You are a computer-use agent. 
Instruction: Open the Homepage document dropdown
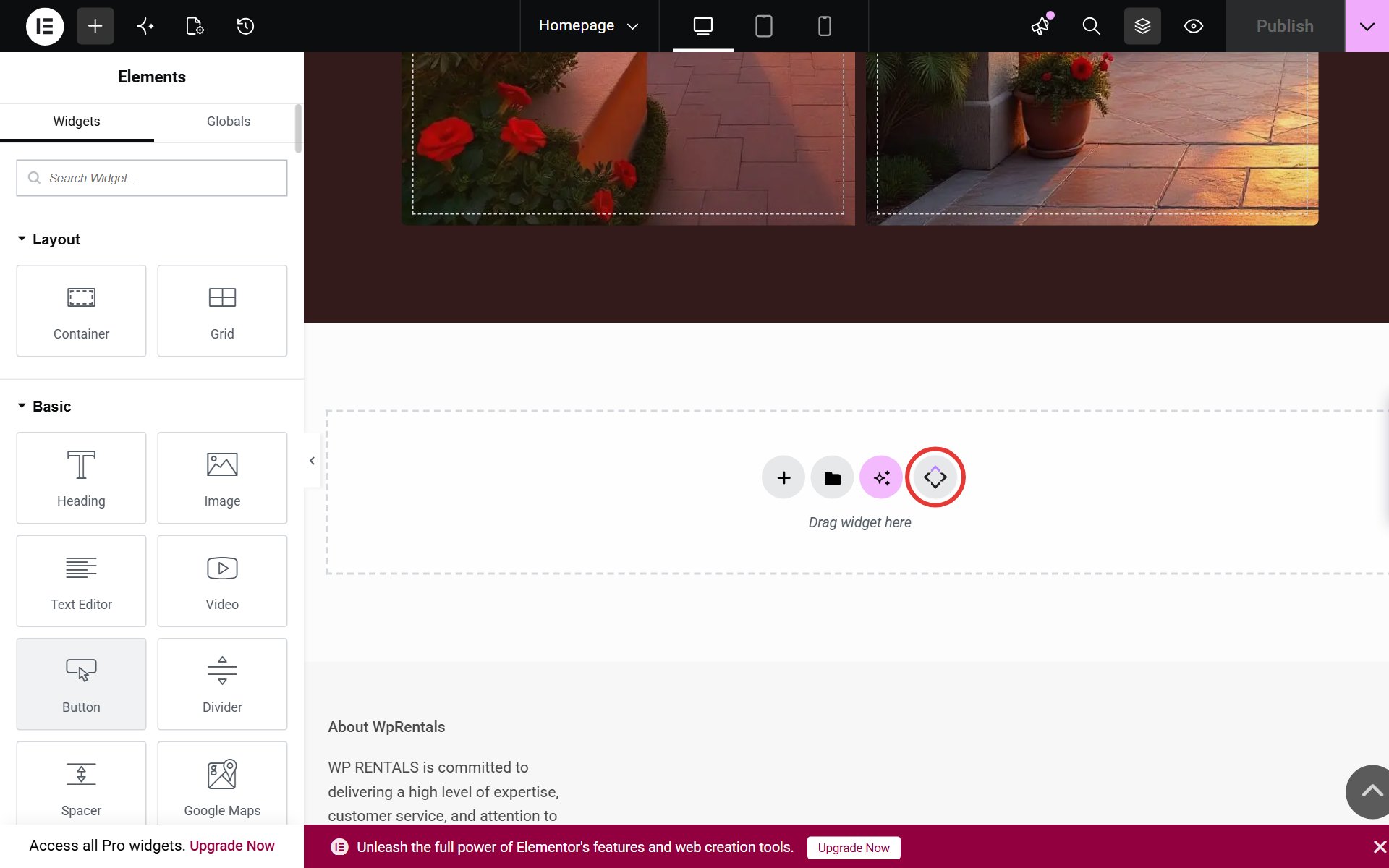coord(589,26)
